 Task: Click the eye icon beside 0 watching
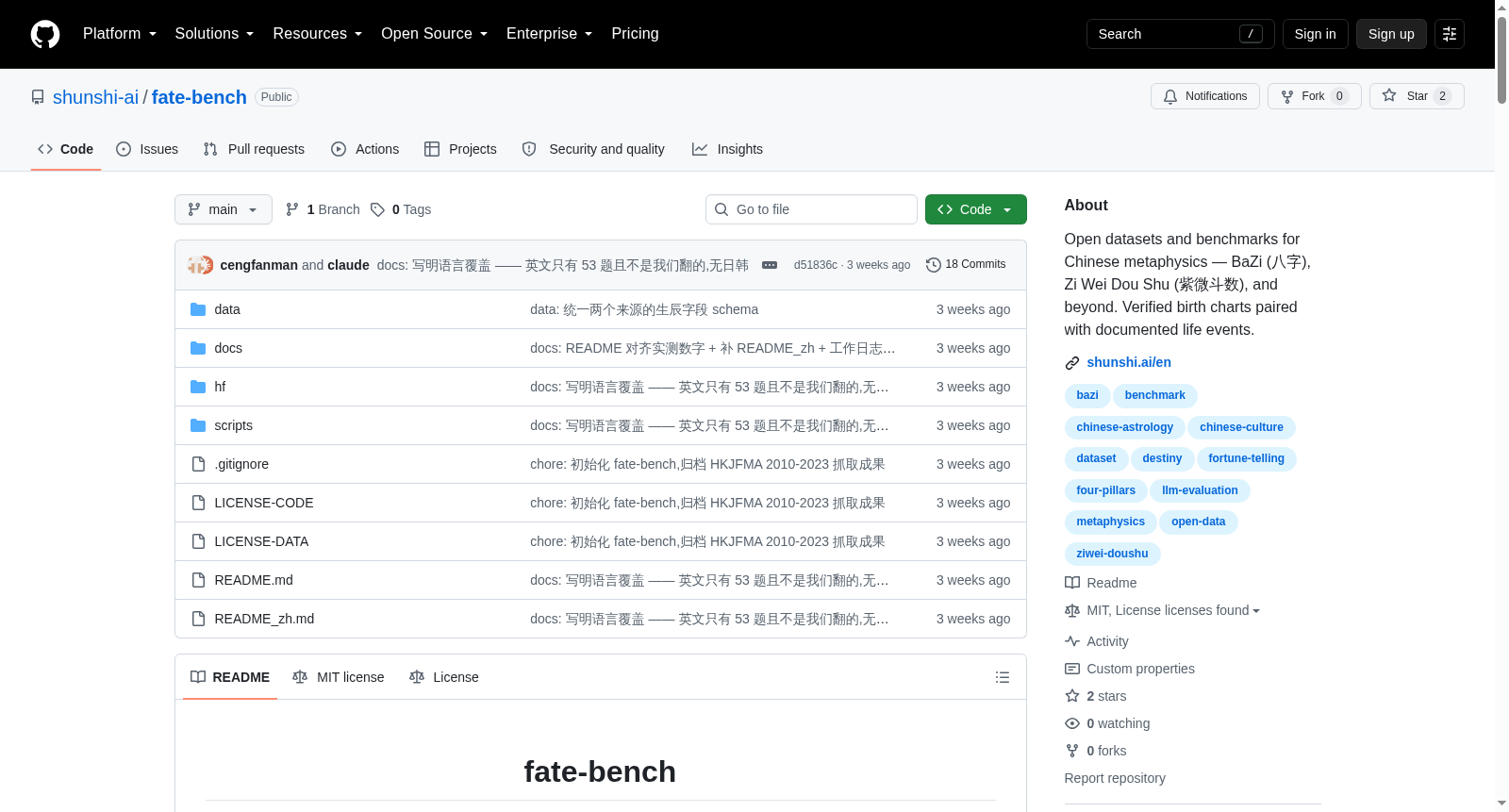pyautogui.click(x=1072, y=723)
